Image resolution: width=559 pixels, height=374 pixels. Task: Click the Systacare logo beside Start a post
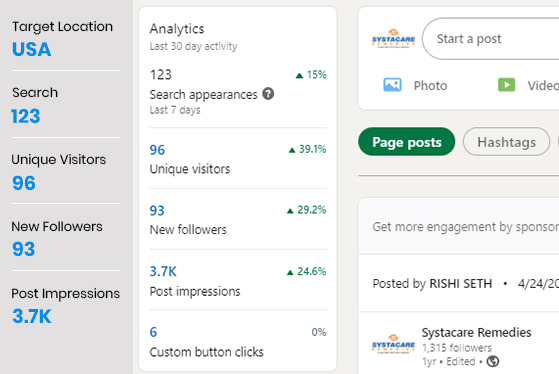click(x=393, y=39)
